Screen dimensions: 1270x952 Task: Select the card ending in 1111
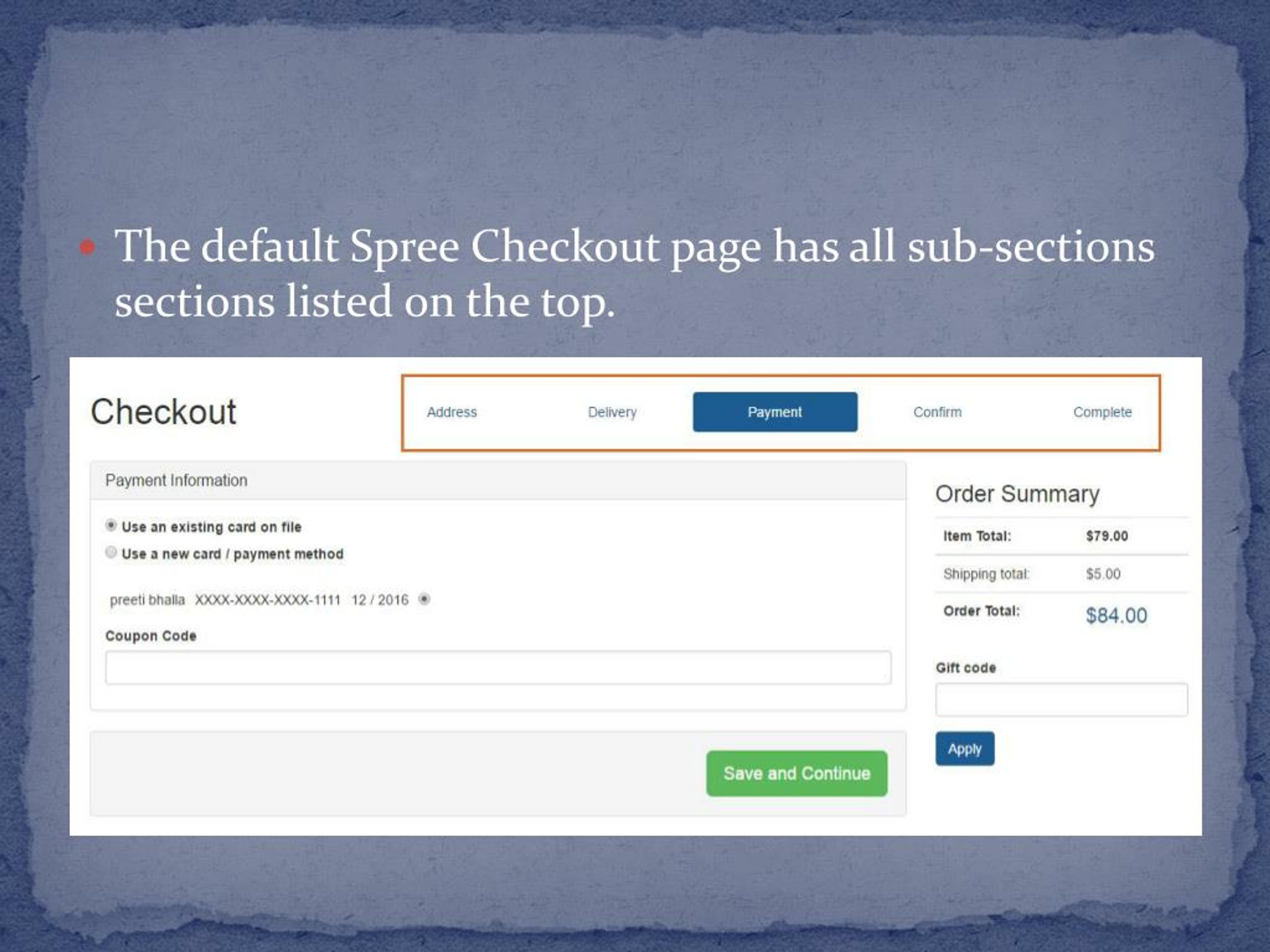[424, 599]
